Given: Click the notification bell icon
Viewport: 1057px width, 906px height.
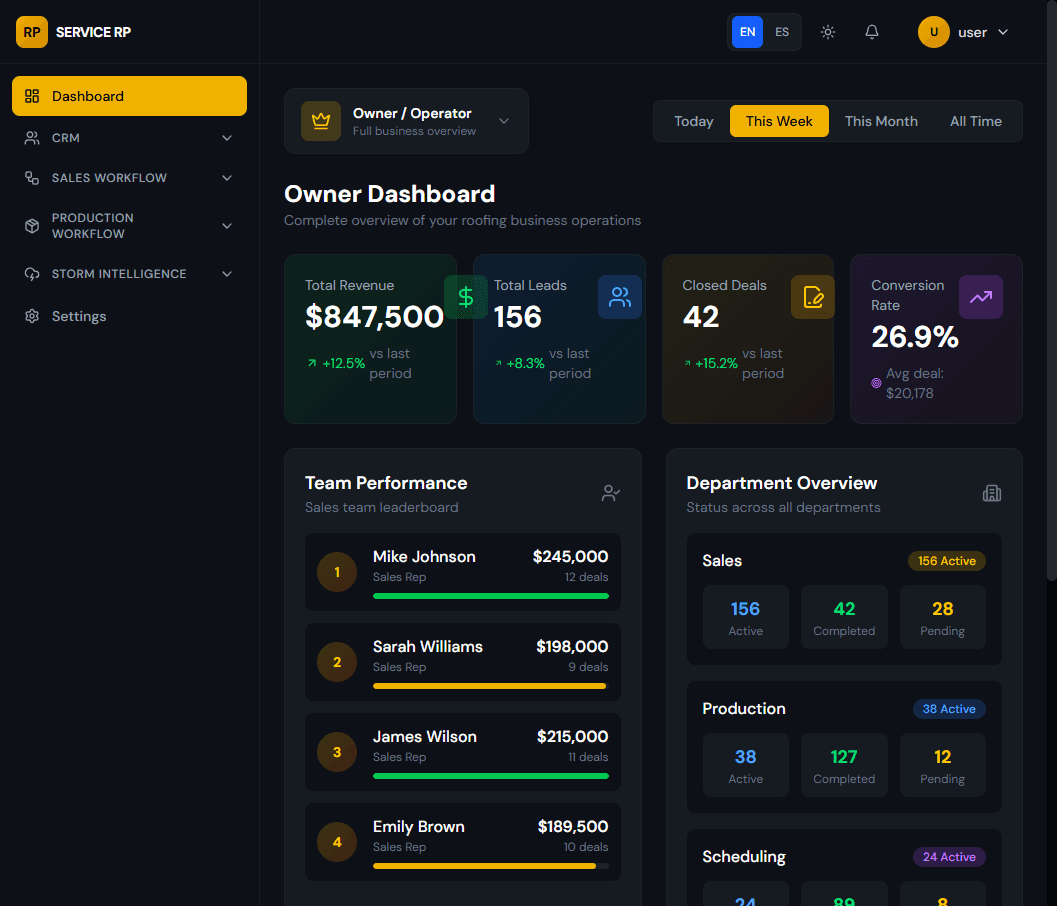Looking at the screenshot, I should point(872,32).
